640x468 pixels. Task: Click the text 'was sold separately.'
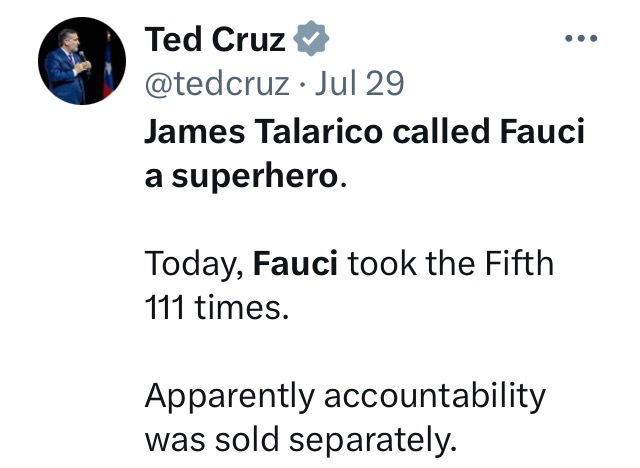tap(301, 440)
